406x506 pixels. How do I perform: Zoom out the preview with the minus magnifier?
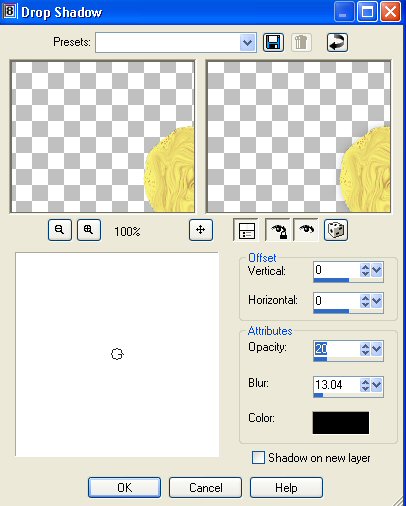pos(60,230)
